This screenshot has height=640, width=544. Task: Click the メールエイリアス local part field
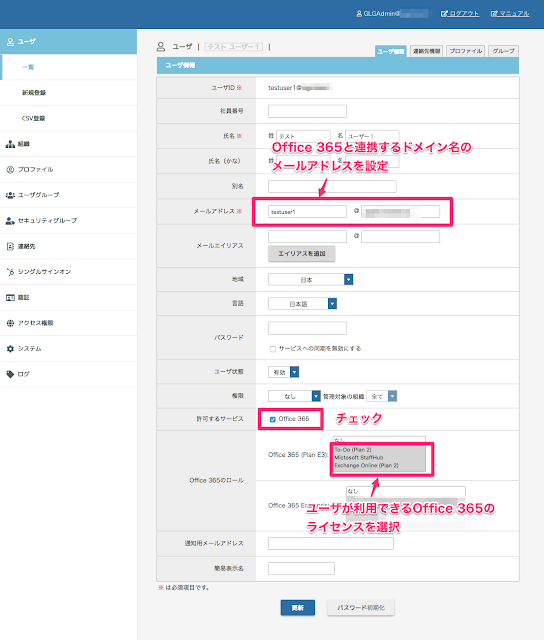coord(307,236)
